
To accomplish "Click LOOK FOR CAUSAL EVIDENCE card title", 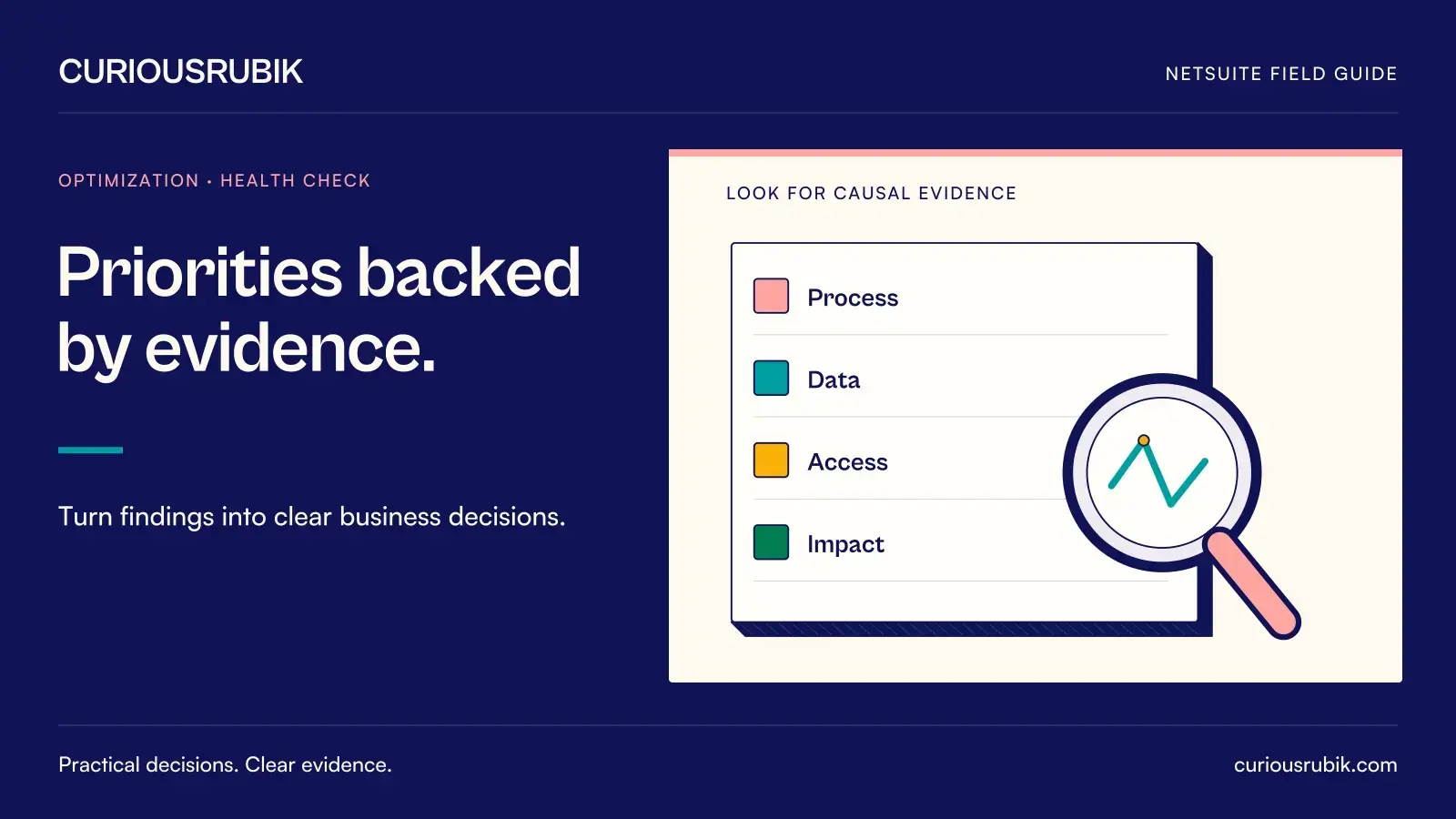I will tap(871, 193).
